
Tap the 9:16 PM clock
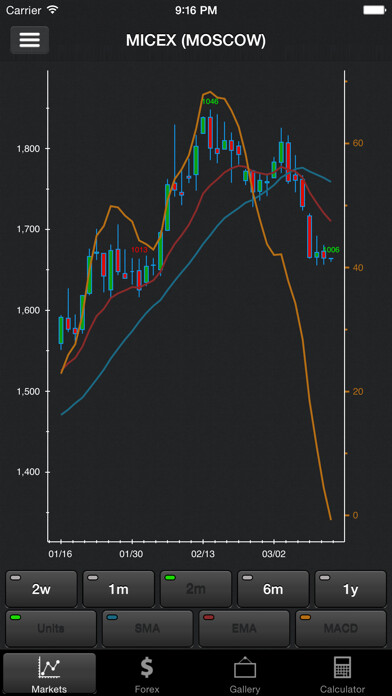[196, 10]
